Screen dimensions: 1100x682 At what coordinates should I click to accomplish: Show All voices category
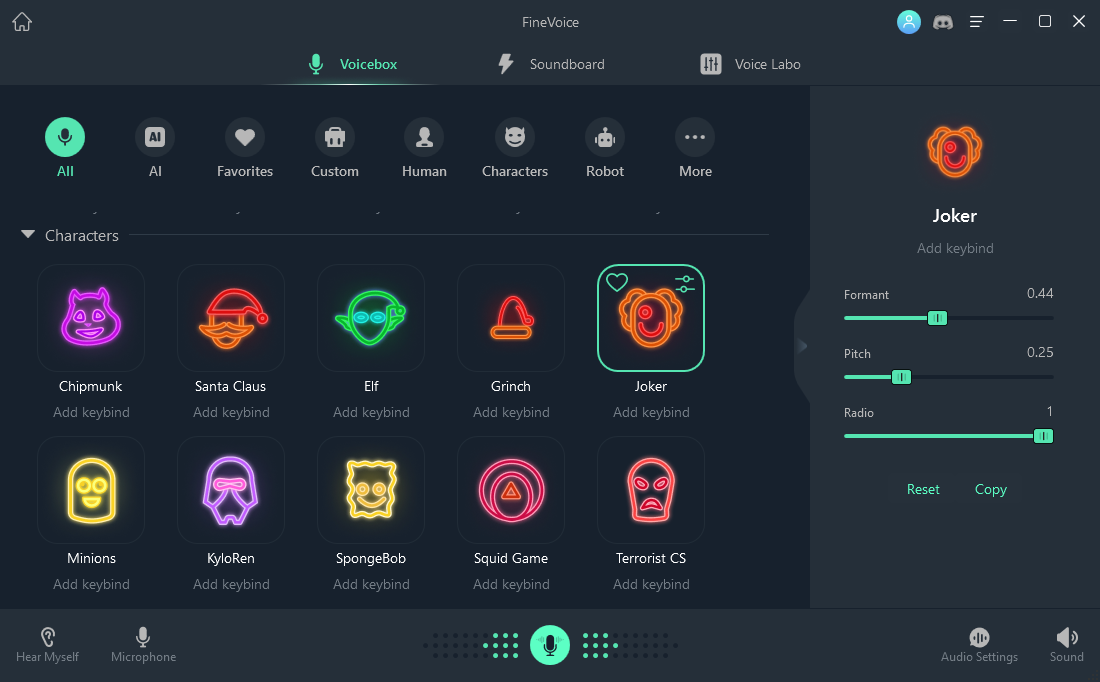tap(65, 148)
